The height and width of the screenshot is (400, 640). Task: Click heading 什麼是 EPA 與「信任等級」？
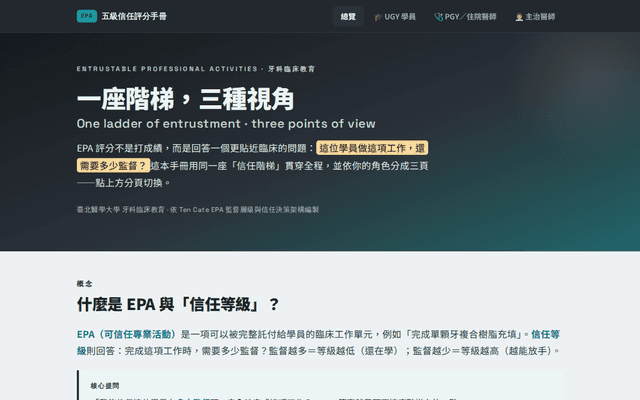click(178, 304)
